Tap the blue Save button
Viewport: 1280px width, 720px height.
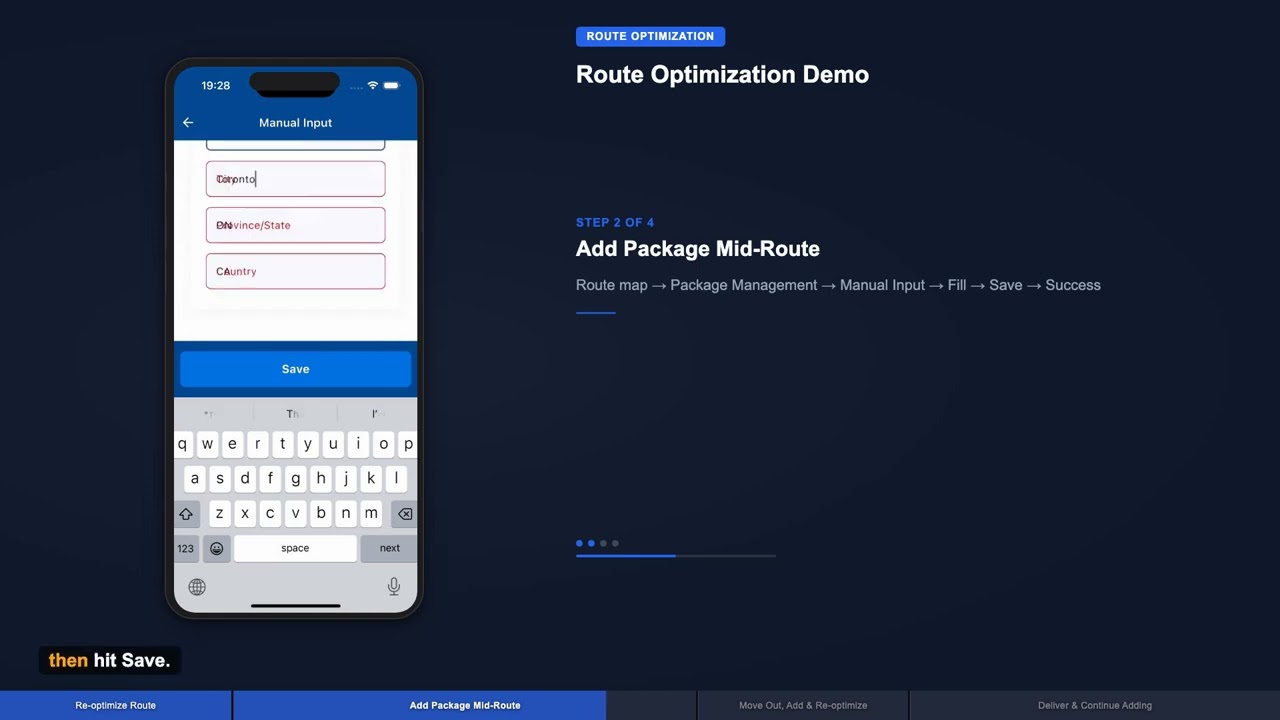point(295,369)
